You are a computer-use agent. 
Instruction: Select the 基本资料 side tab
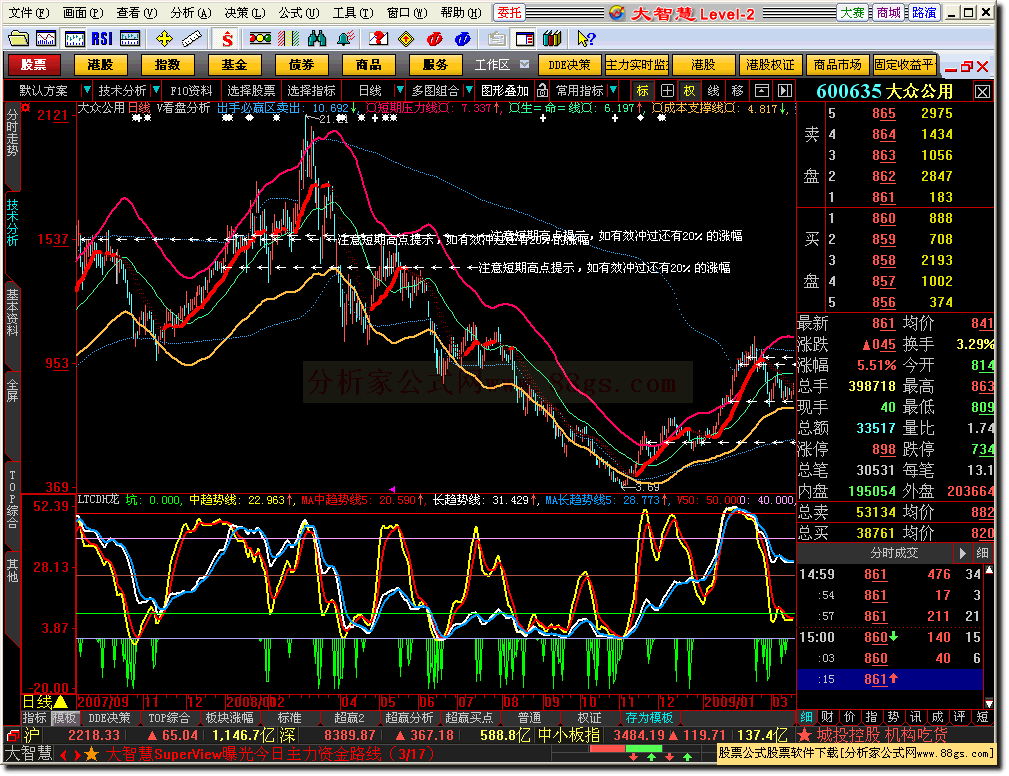point(12,313)
